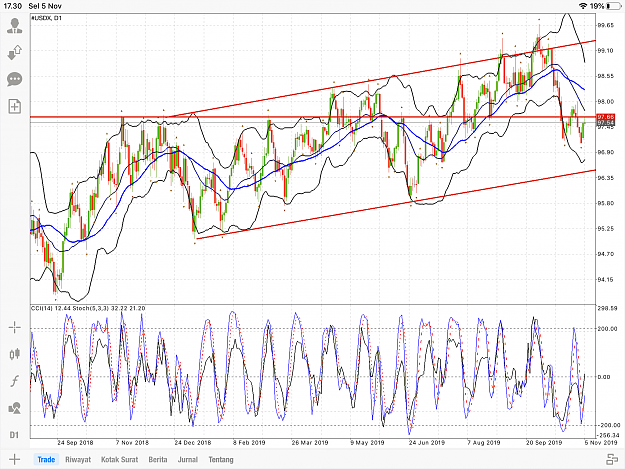The height and width of the screenshot is (469, 625).
Task: Tap the 24 Sep 2018 date label
Action: click(x=75, y=443)
